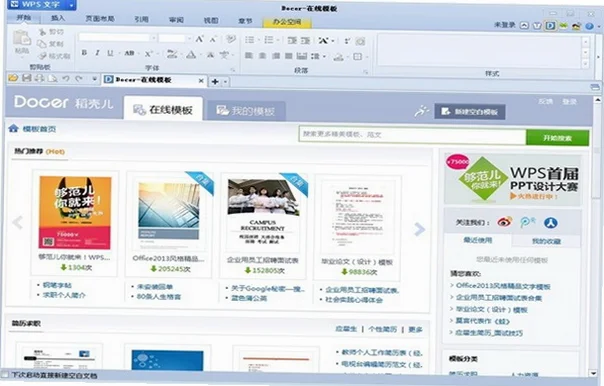Click the paragraph shading fill icon
Screen dimensions: 604x386
(338, 57)
